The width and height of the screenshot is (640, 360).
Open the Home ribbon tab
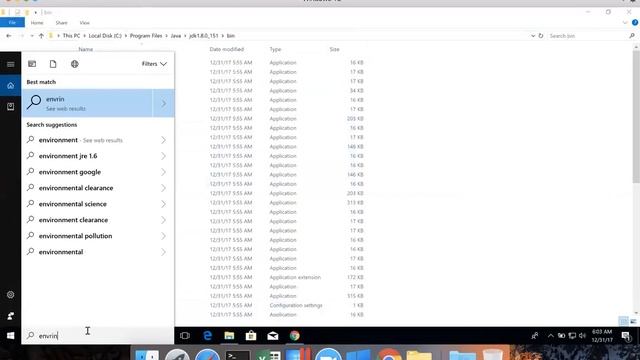coord(37,23)
